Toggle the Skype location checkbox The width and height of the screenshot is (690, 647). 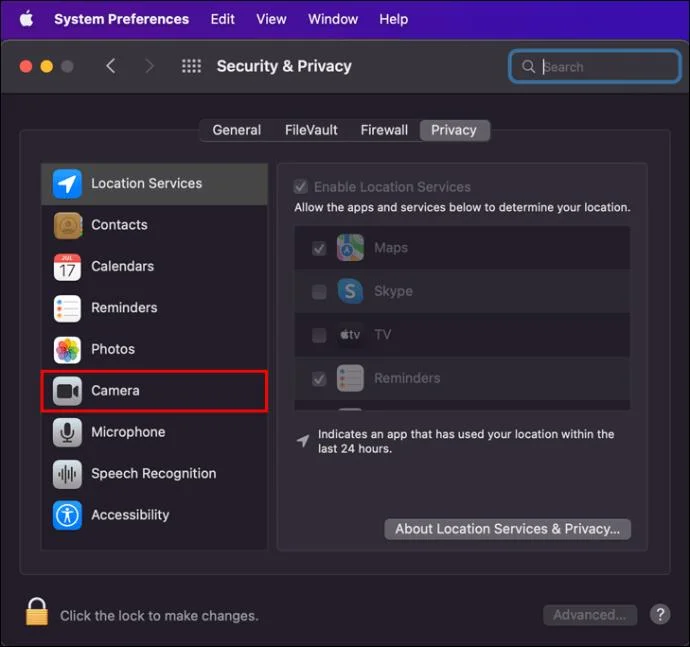pos(319,291)
